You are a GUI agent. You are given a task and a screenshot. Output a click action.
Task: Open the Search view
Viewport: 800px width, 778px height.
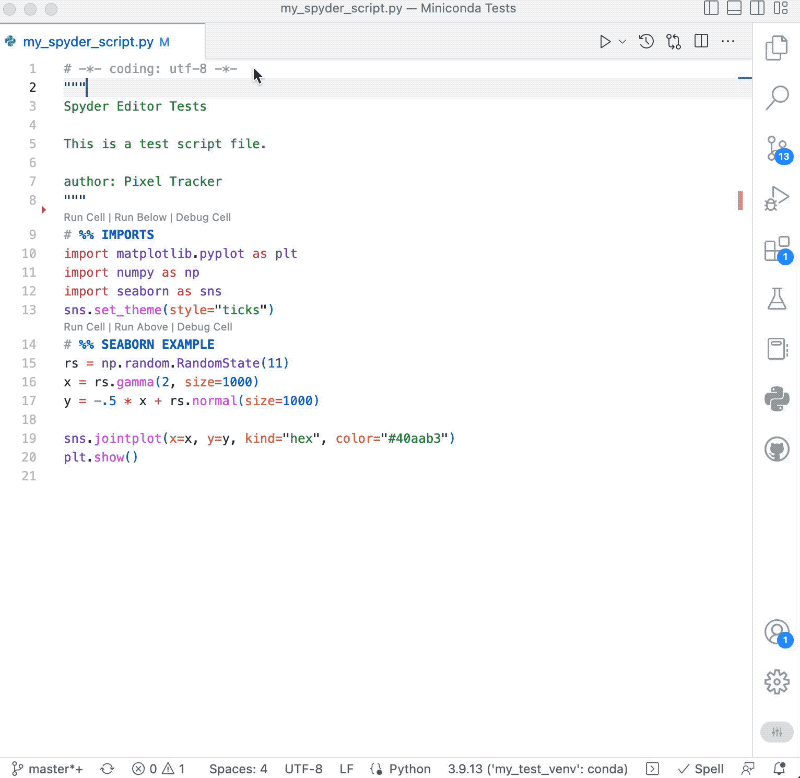point(777,97)
